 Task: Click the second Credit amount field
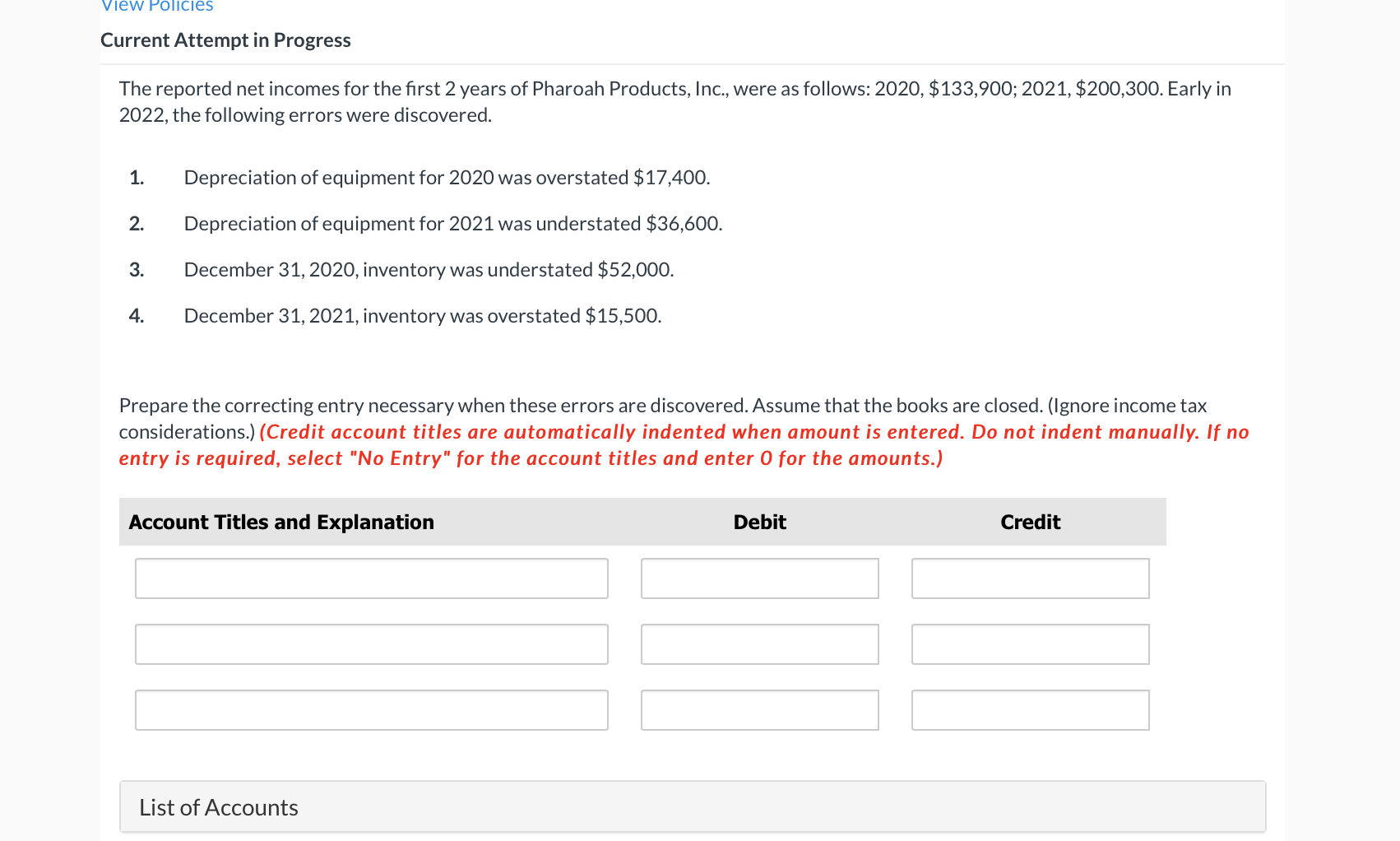pyautogui.click(x=1030, y=644)
